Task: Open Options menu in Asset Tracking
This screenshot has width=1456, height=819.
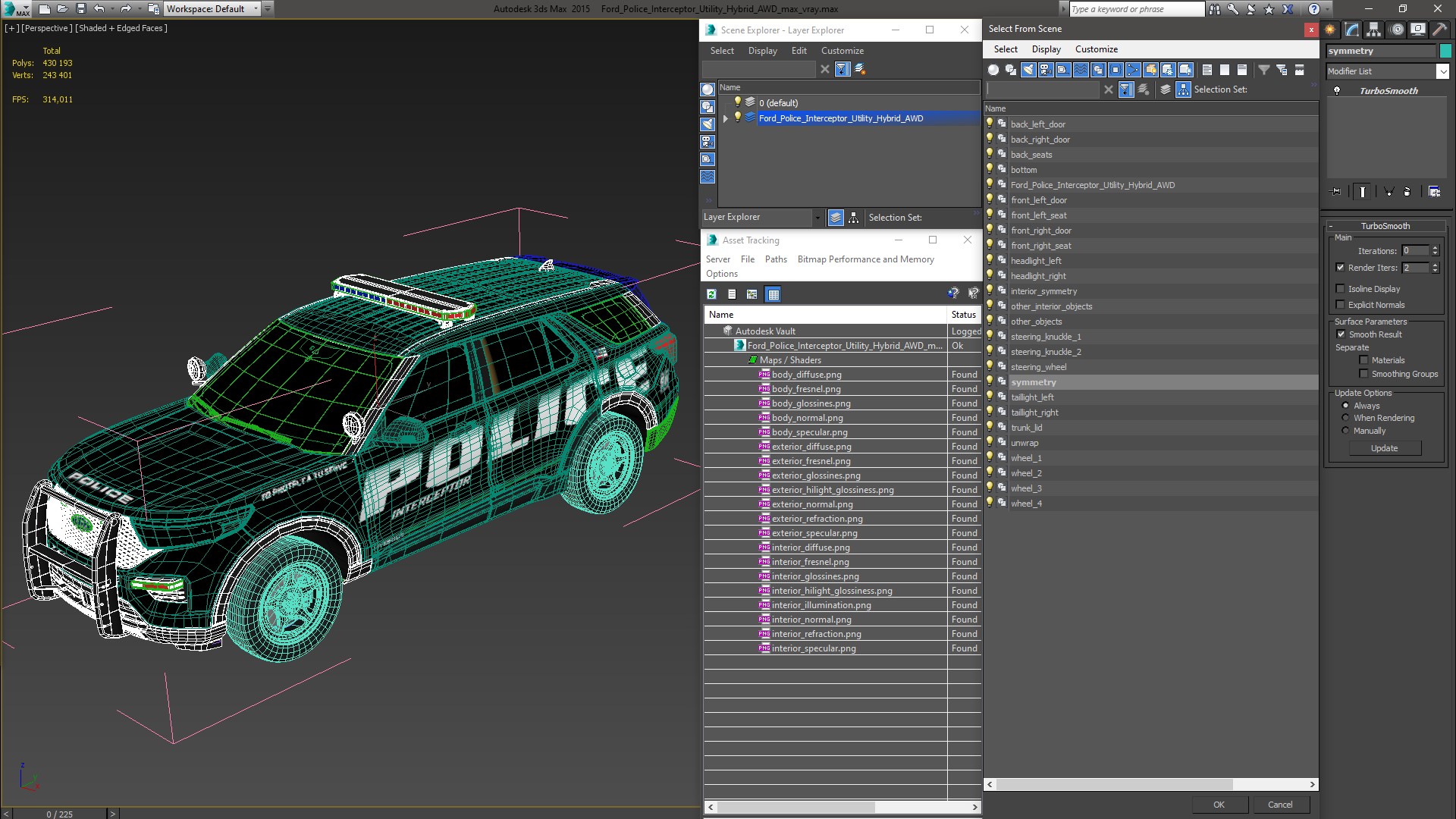Action: (721, 274)
